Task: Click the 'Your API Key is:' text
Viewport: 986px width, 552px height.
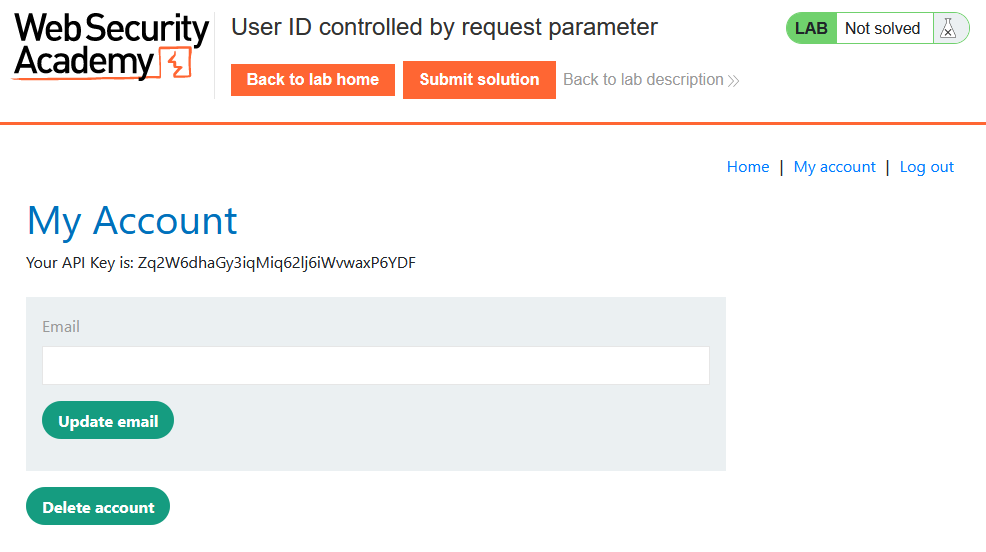Action: 80,263
